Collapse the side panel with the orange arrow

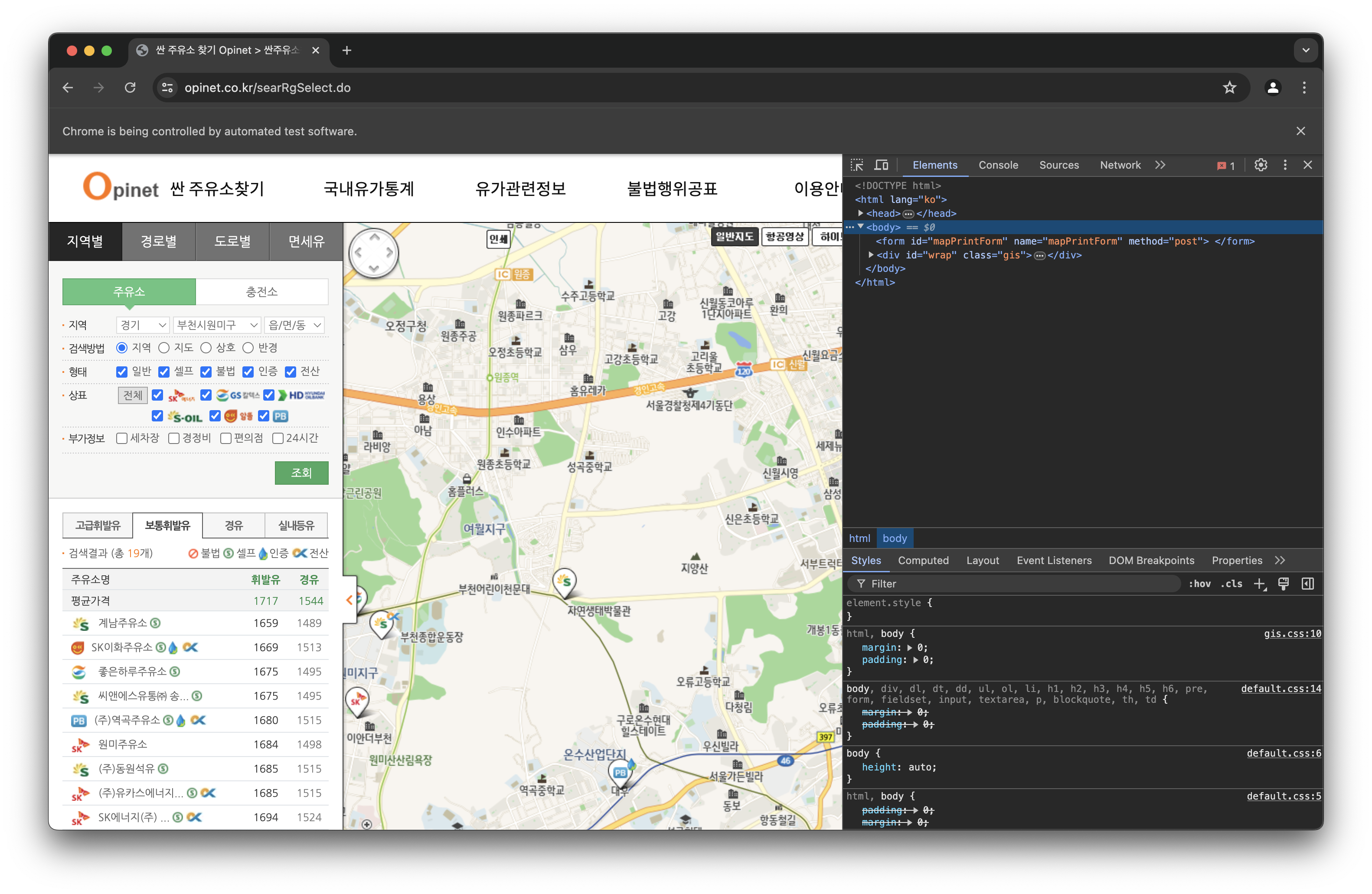[350, 600]
